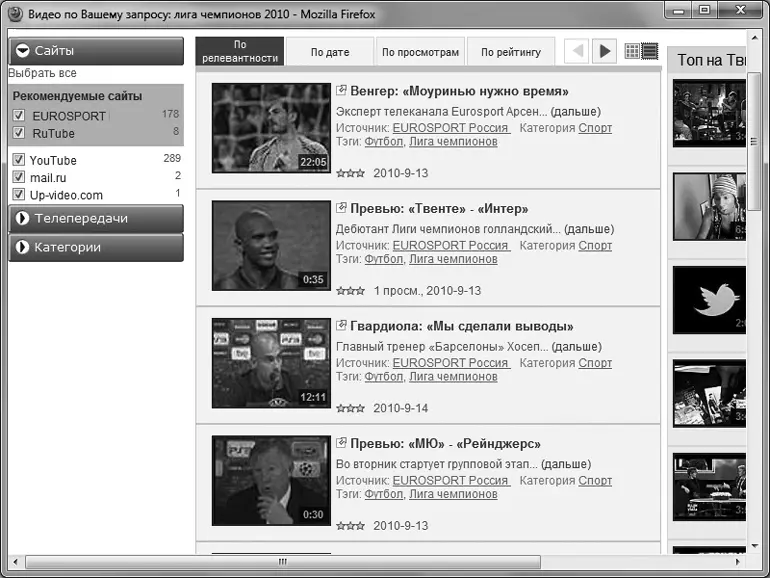Click the external-link icon beside МЮ title

341,442
